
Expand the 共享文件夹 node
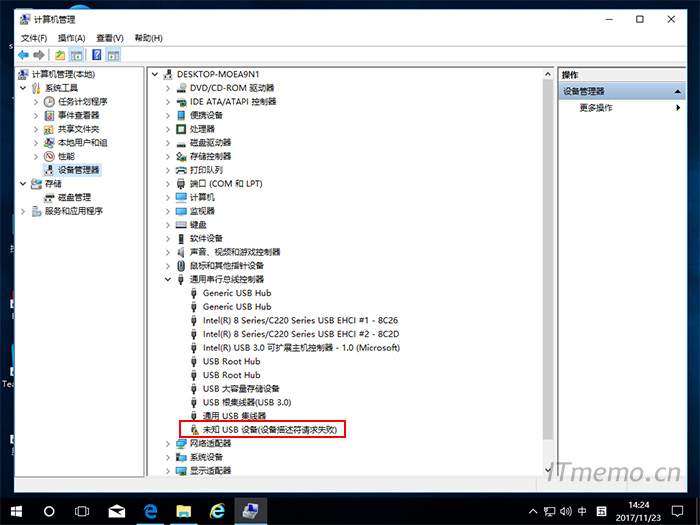point(36,129)
